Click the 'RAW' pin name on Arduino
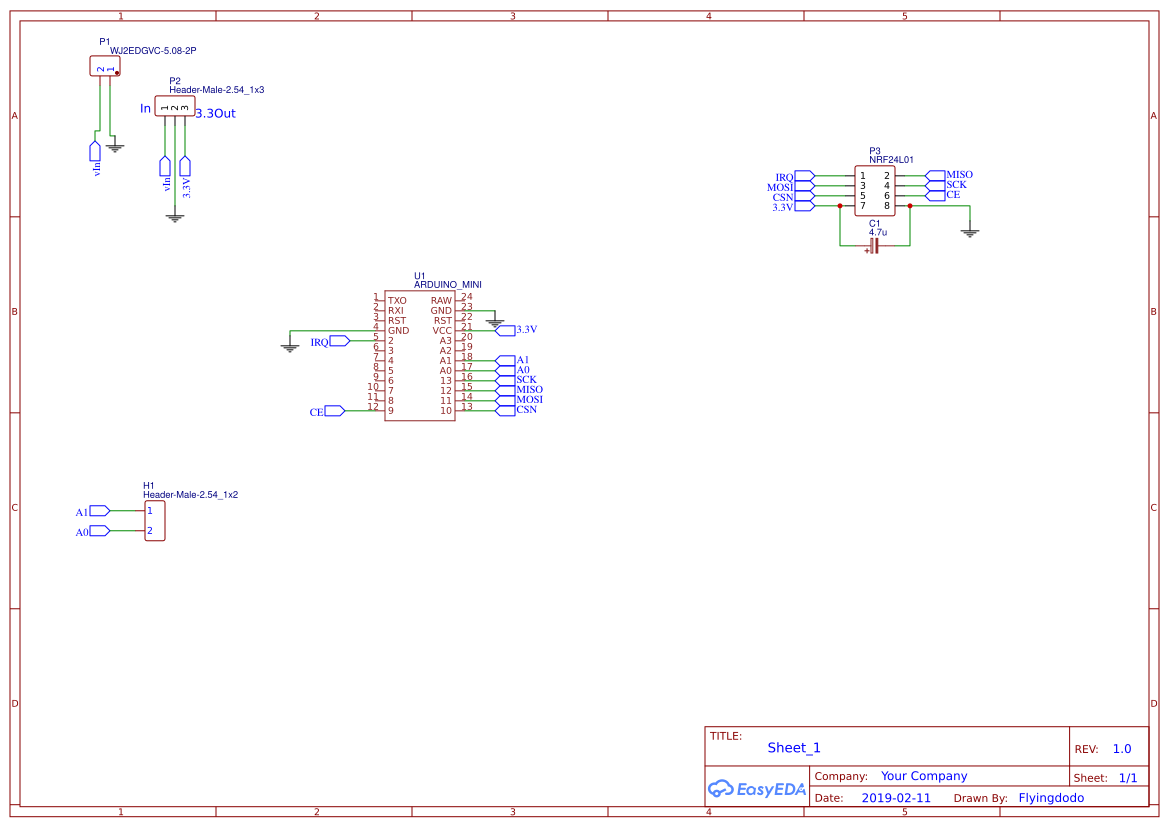The height and width of the screenshot is (827, 1169). coord(441,301)
